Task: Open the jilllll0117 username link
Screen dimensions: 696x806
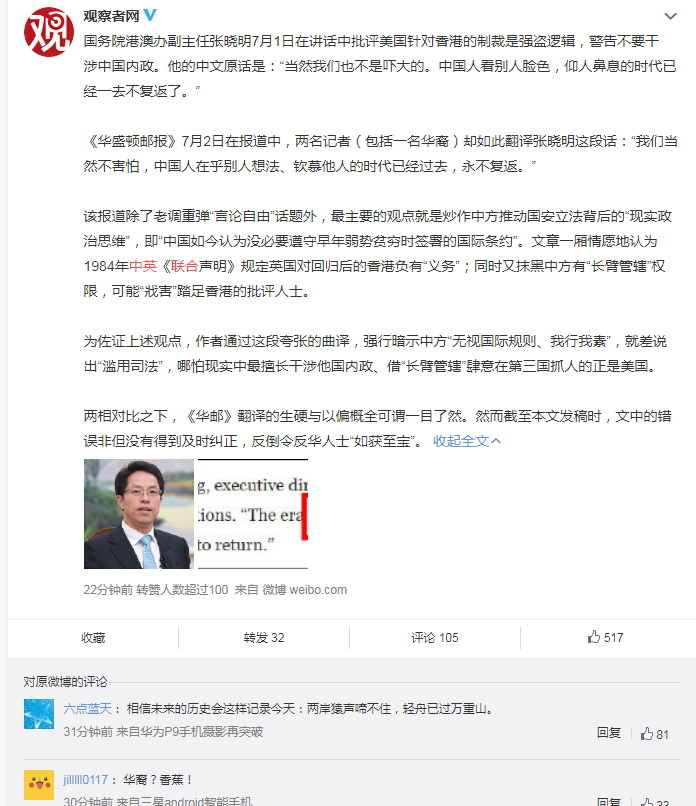Action: point(85,780)
